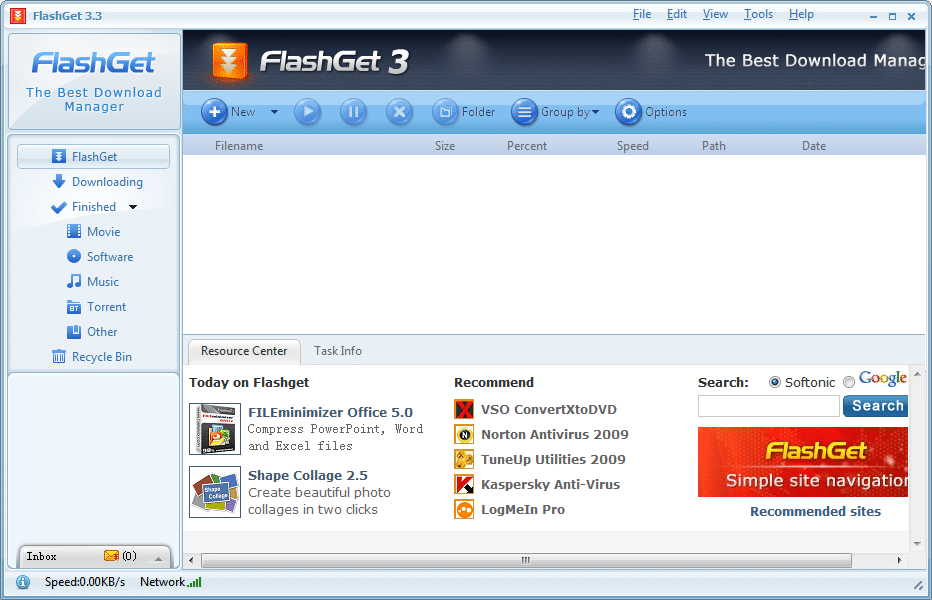Open the Help menu
Image resolution: width=932 pixels, height=600 pixels.
[x=801, y=14]
